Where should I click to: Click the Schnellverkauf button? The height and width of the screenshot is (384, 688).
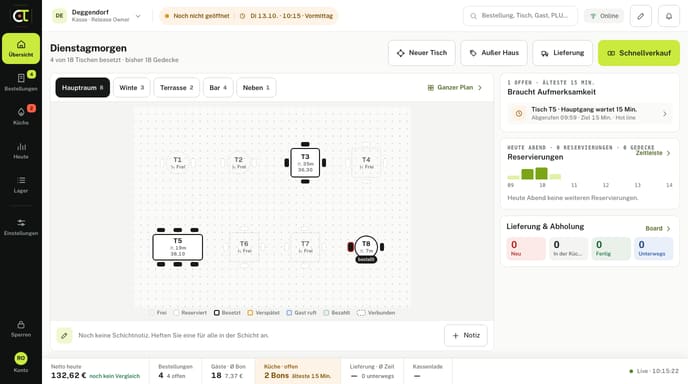[639, 53]
